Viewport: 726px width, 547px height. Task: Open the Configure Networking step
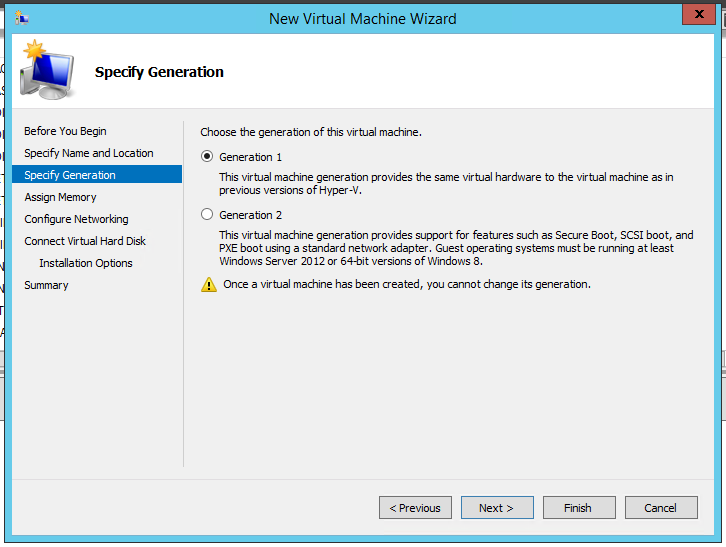76,219
